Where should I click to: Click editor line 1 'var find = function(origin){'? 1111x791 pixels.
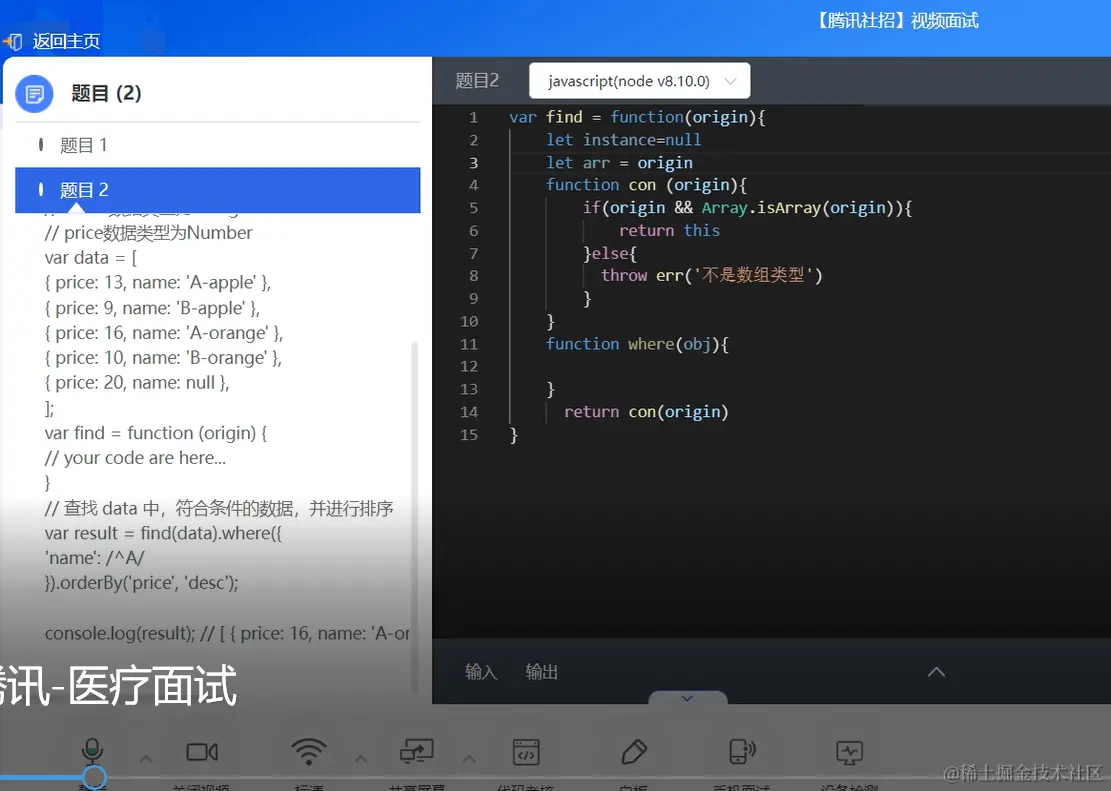coord(637,117)
